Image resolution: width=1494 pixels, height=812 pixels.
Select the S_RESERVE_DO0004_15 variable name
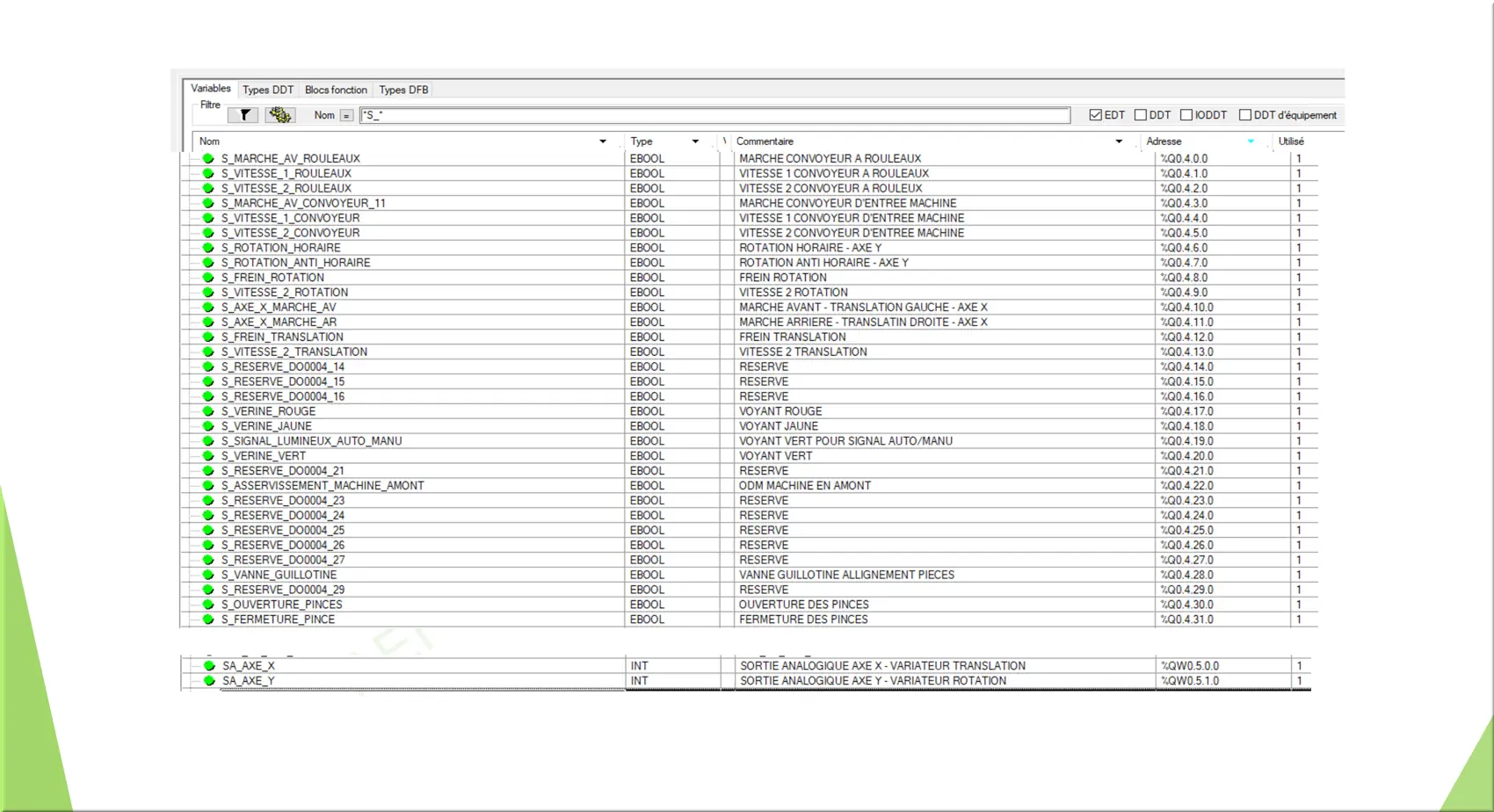click(283, 382)
